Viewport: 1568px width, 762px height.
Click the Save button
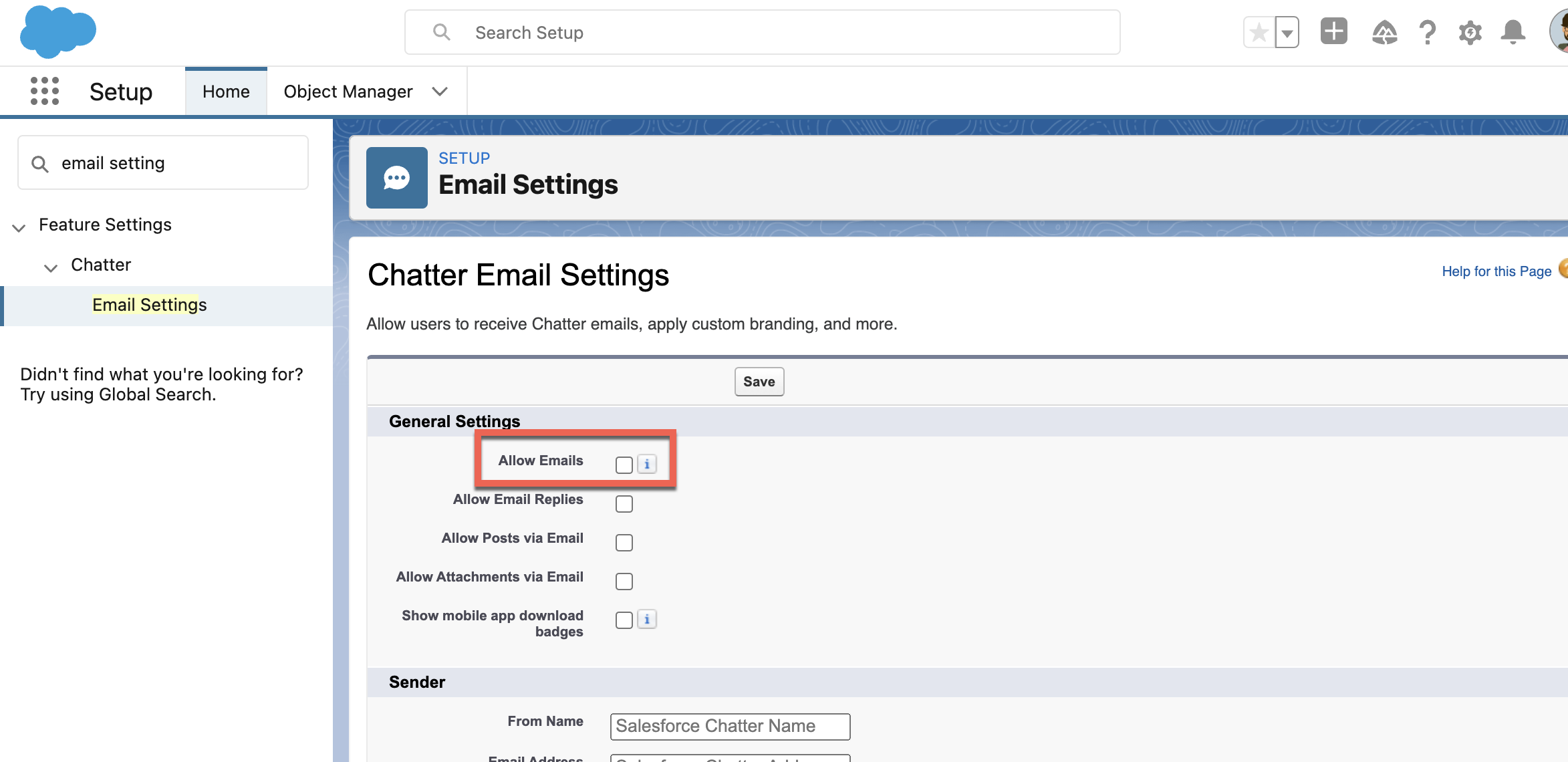pyautogui.click(x=759, y=382)
